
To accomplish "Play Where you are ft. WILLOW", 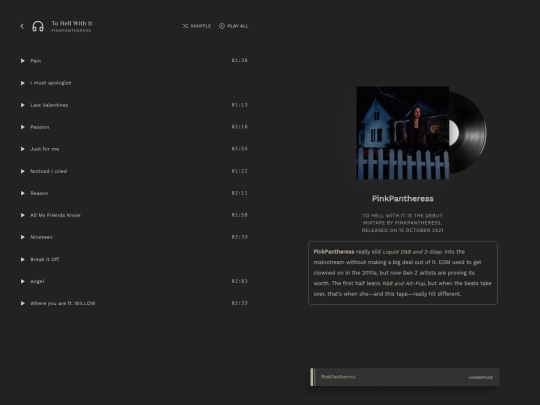I will (x=23, y=303).
